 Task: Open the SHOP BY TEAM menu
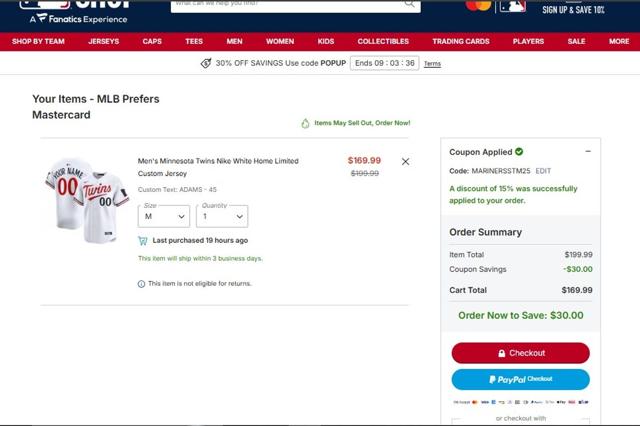[38, 41]
